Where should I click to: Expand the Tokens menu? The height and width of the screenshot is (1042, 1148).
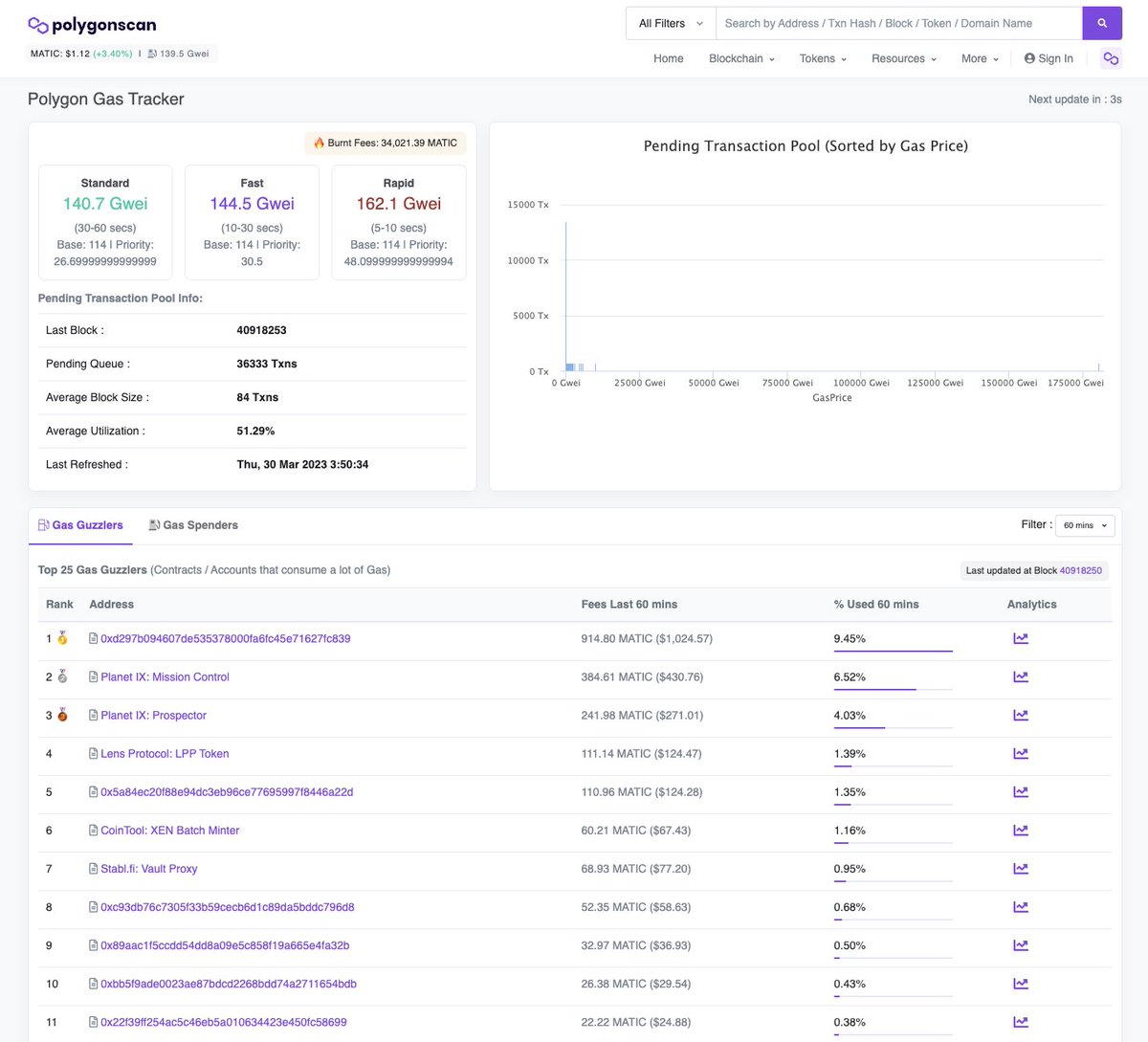pyautogui.click(x=823, y=58)
